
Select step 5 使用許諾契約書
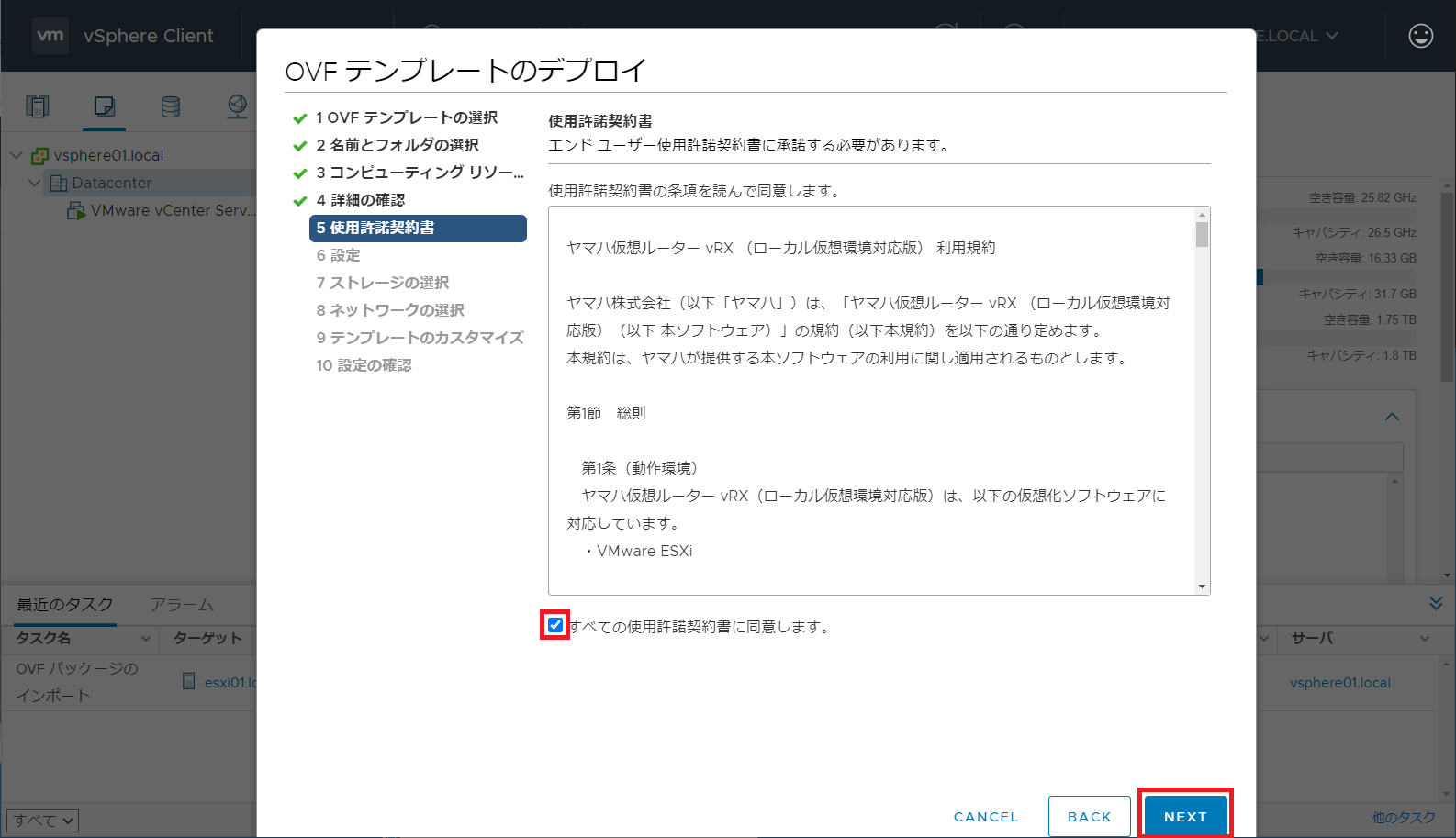click(418, 228)
